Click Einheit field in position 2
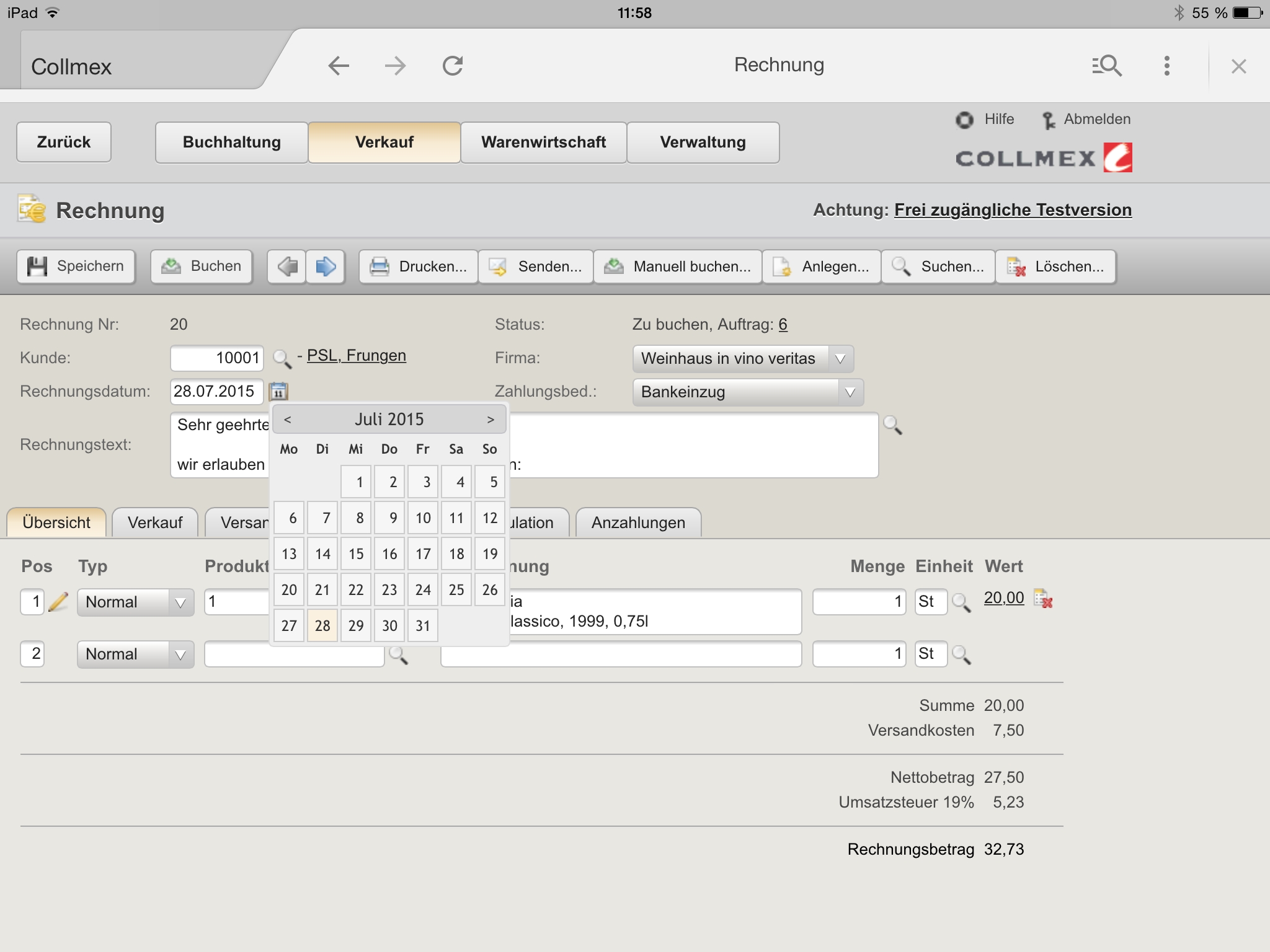The image size is (1270, 952). [x=931, y=654]
